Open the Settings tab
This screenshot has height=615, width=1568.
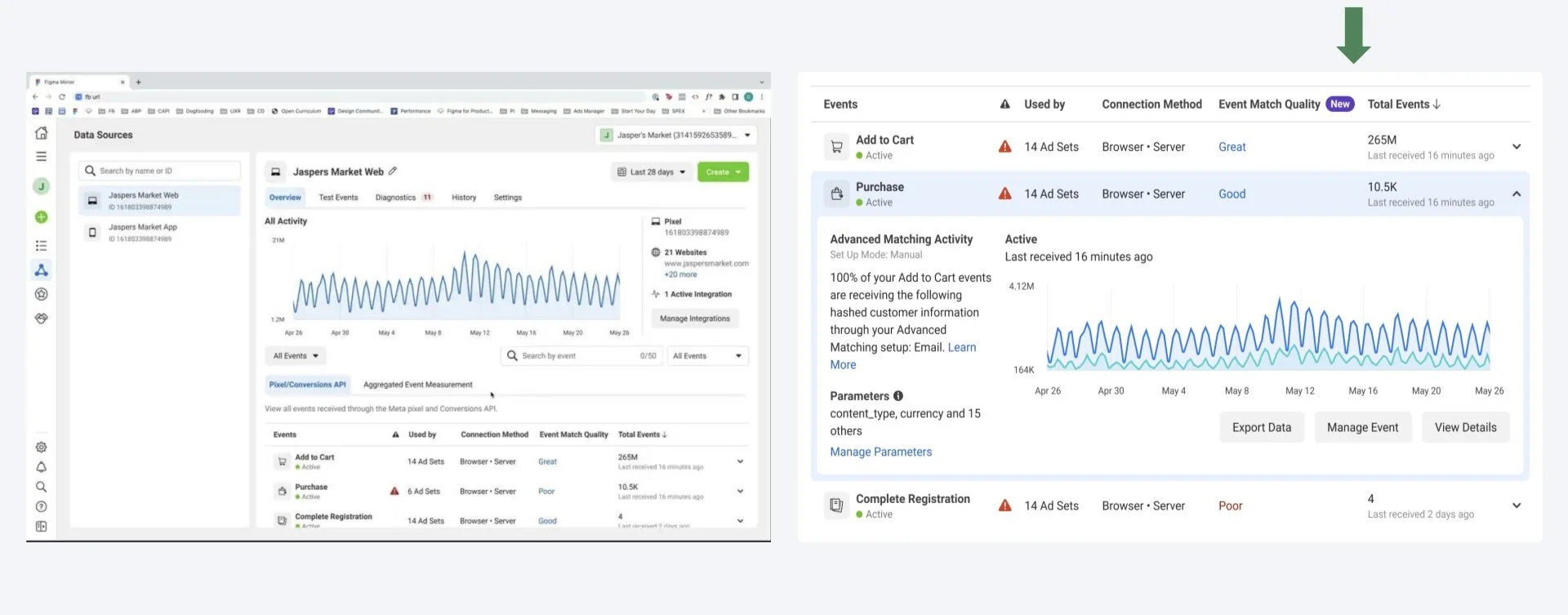[x=508, y=198]
